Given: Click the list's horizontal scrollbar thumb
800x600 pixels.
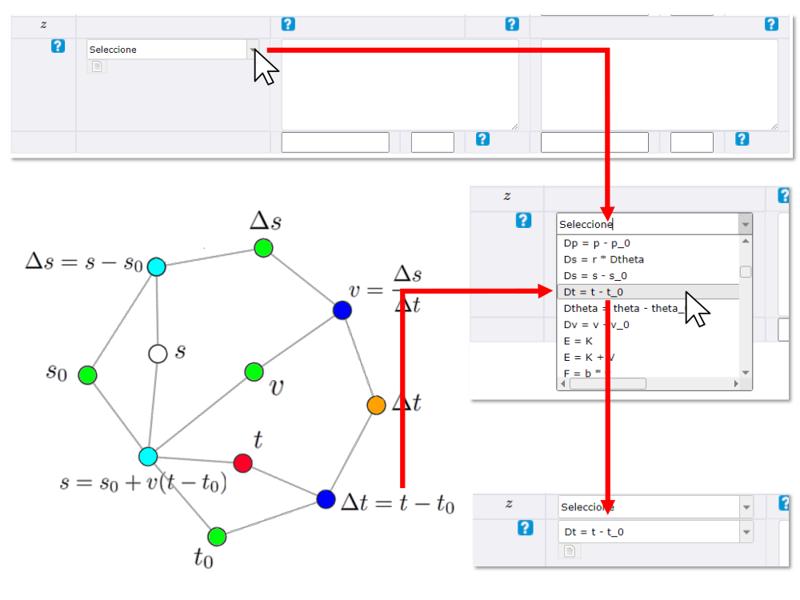Looking at the screenshot, I should click(608, 383).
